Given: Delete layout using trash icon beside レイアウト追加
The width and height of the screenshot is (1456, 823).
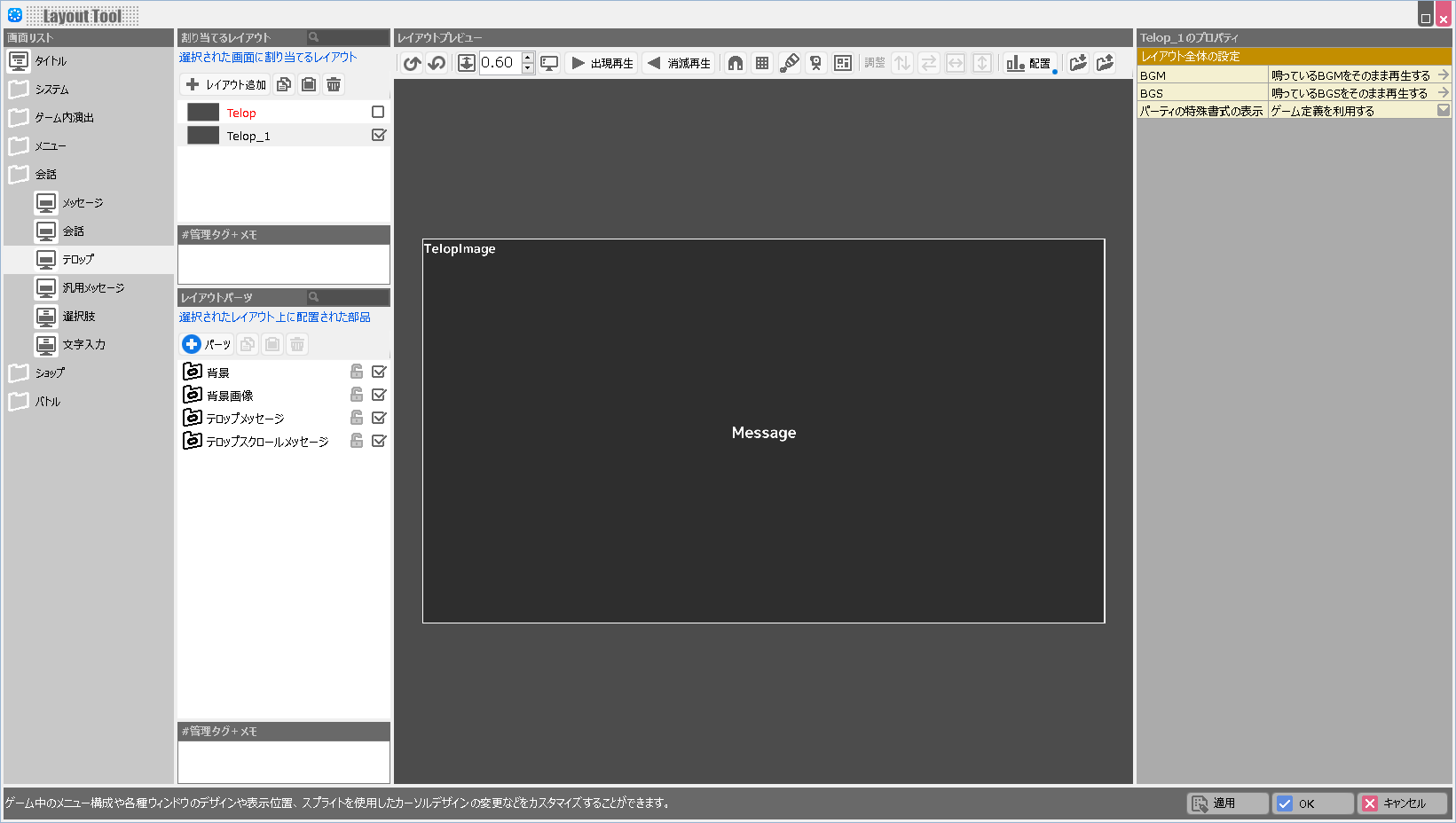Looking at the screenshot, I should [x=334, y=85].
